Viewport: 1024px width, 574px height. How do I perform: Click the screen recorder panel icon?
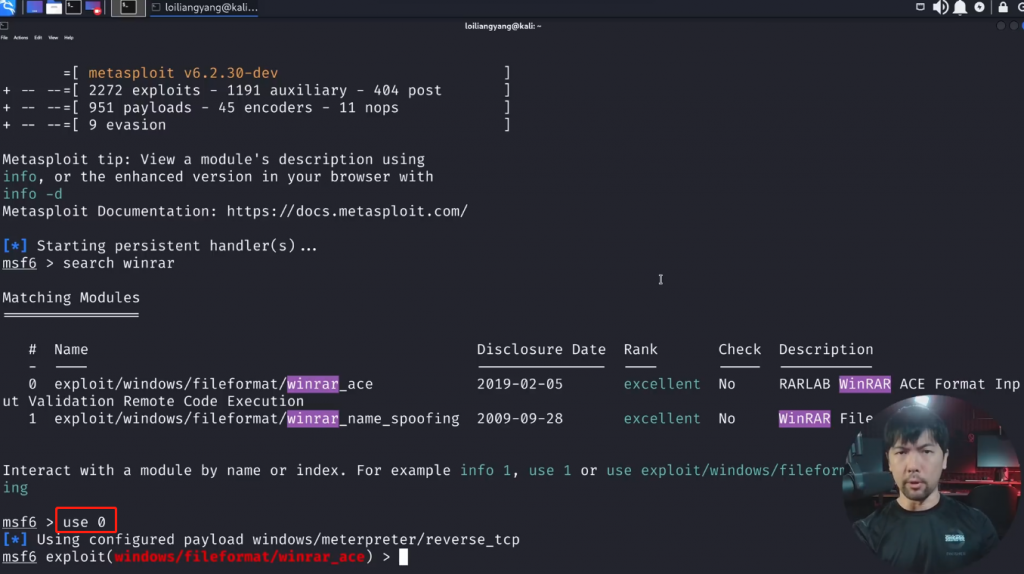pyautogui.click(x=94, y=8)
